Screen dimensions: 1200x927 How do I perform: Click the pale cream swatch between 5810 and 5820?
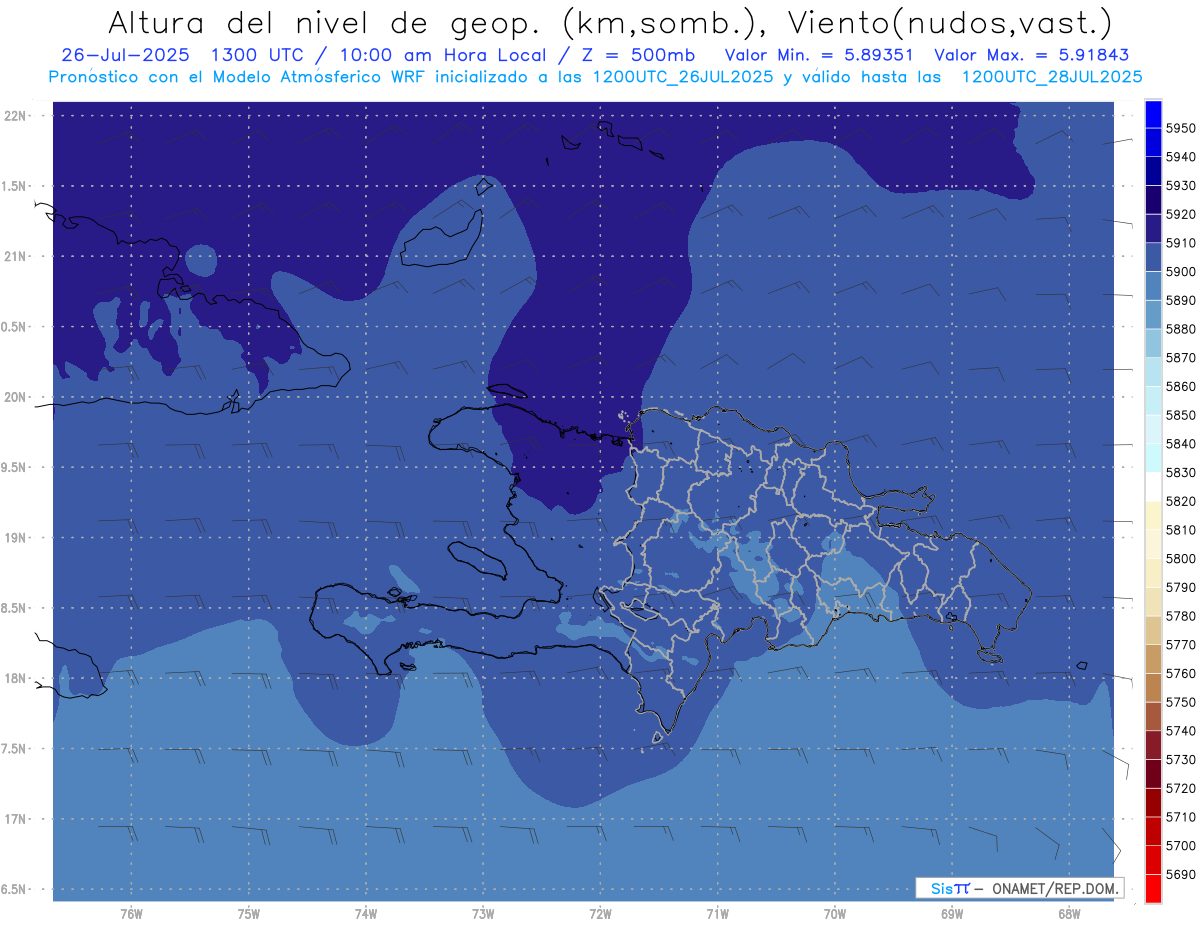click(1153, 515)
